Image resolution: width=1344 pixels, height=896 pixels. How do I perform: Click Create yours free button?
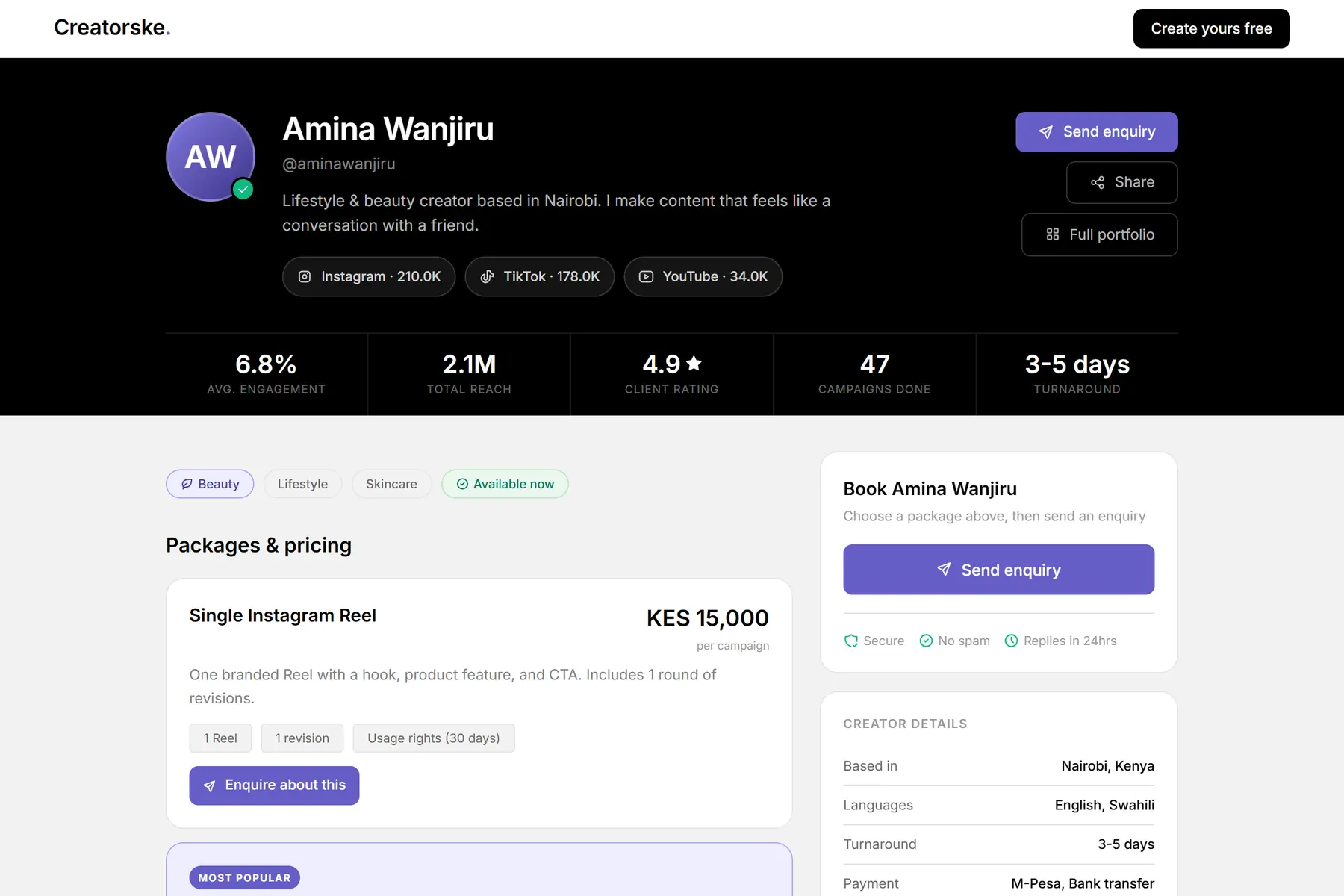(x=1211, y=28)
